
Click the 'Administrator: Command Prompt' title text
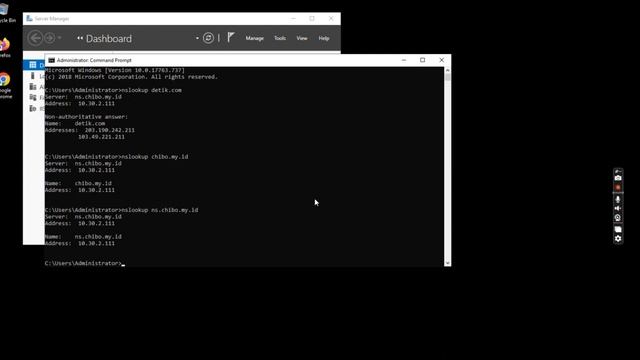94,60
